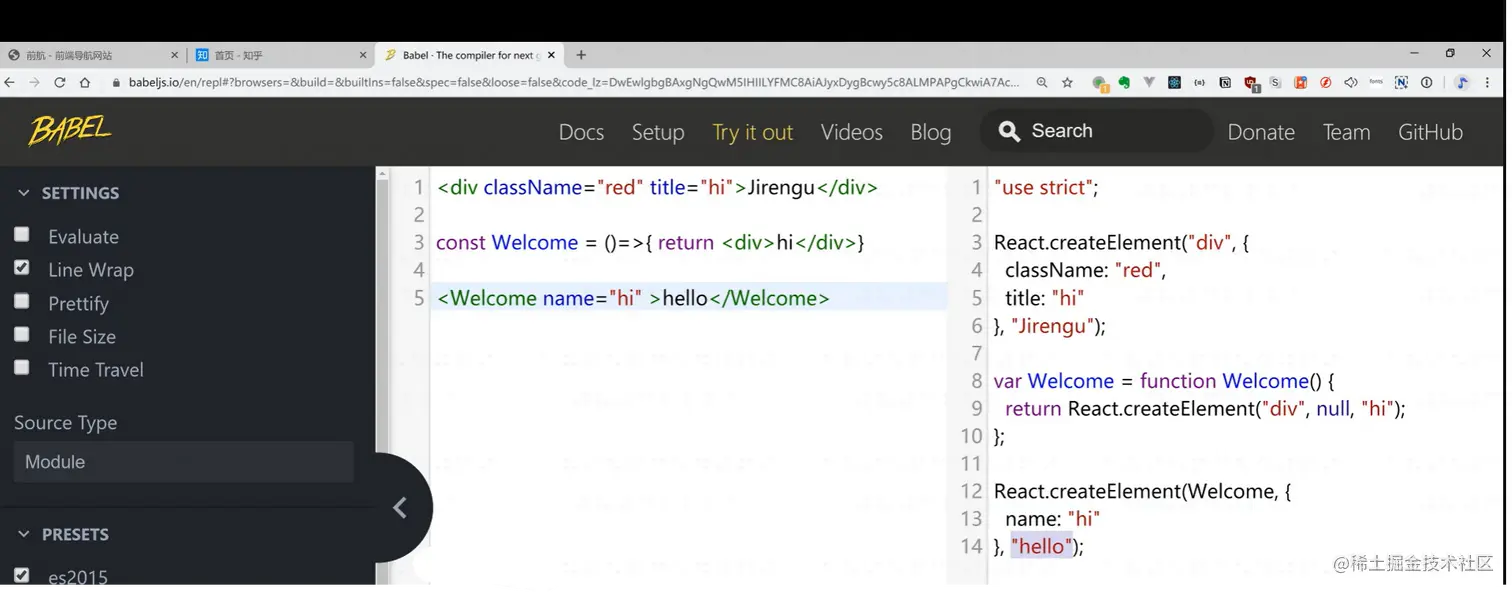Viewport: 1512px width, 592px height.
Task: Open the browser home page
Action: (85, 83)
